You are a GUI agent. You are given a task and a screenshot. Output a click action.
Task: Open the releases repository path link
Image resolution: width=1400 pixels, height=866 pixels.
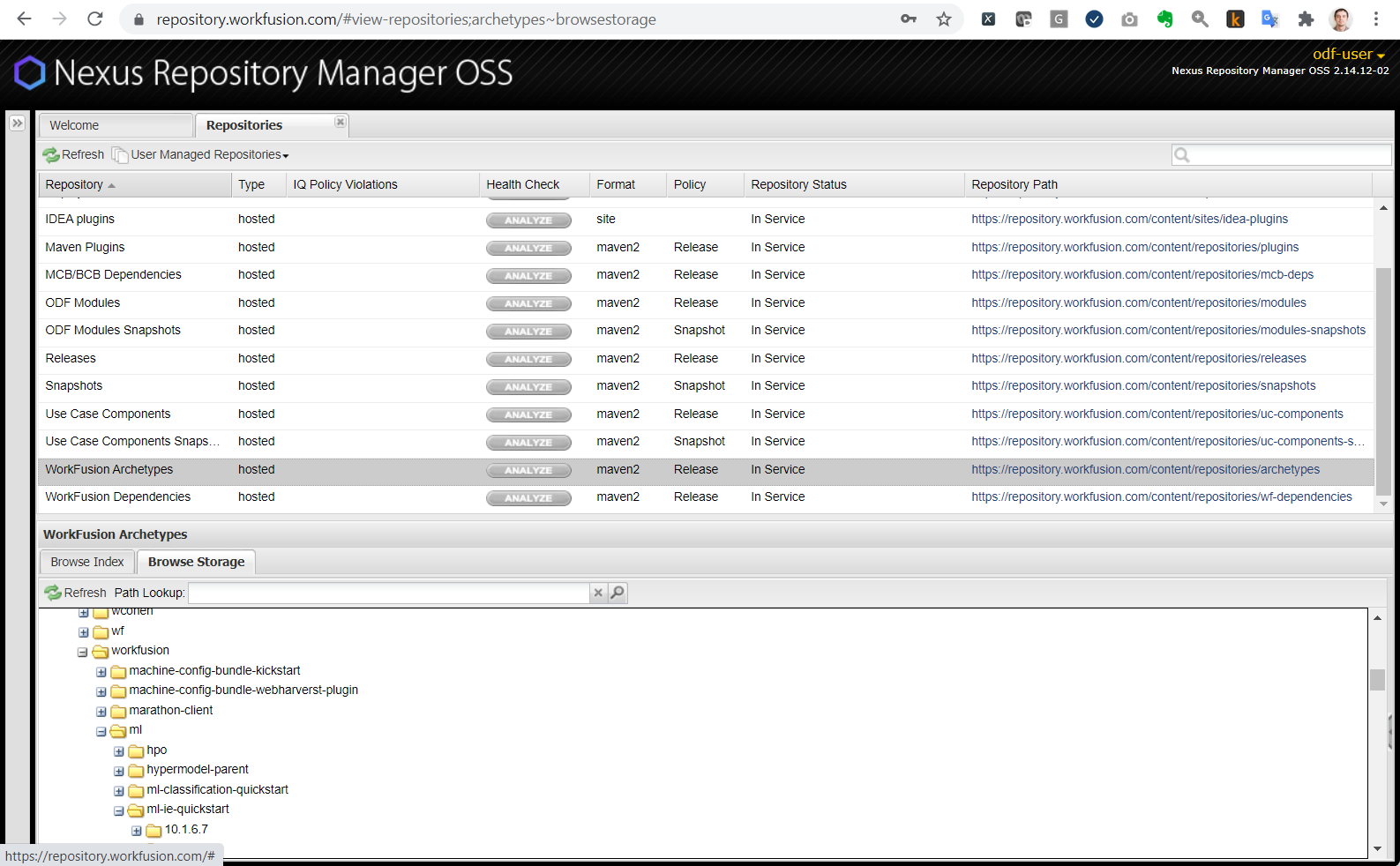1138,359
